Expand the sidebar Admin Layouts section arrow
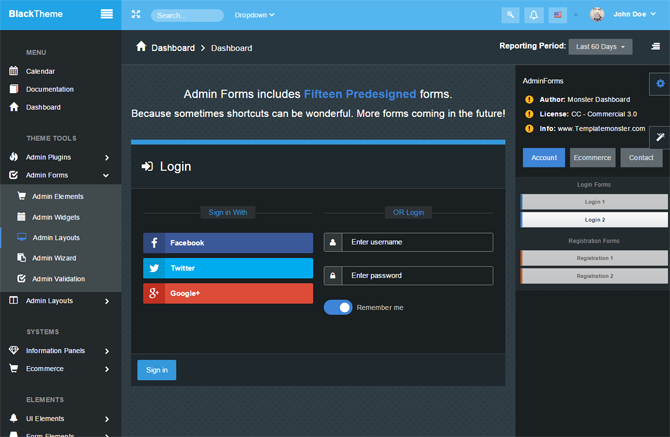The image size is (670, 437). [x=107, y=301]
